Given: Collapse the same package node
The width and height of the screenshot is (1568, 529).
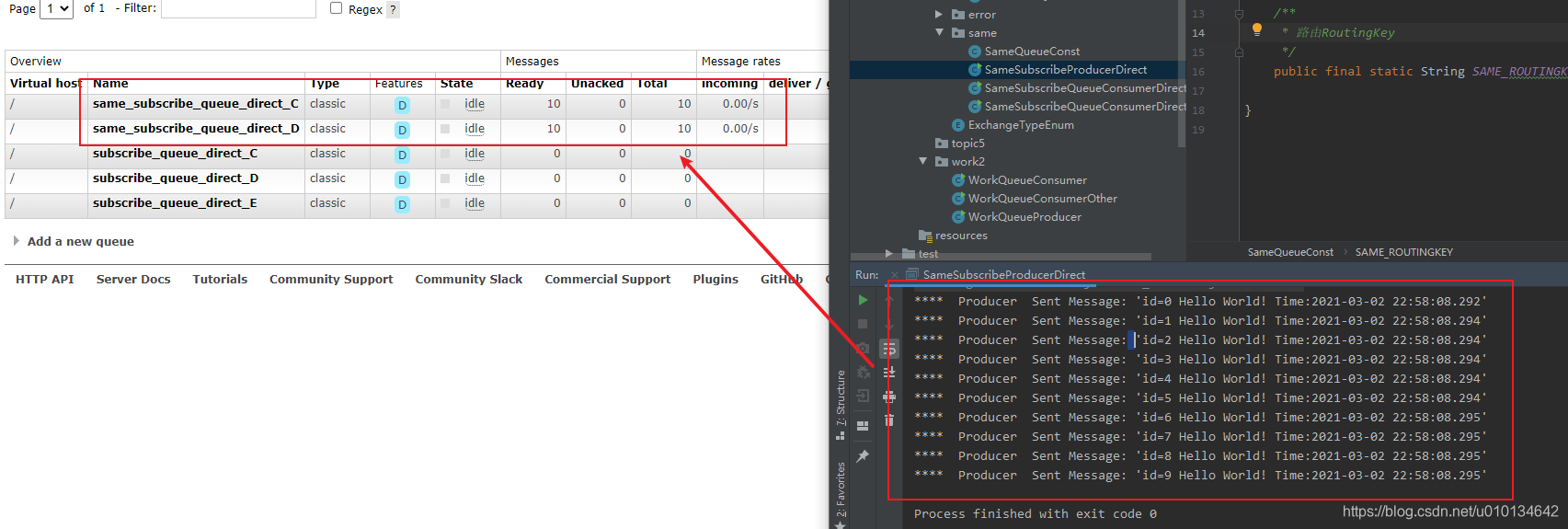Looking at the screenshot, I should pyautogui.click(x=939, y=32).
